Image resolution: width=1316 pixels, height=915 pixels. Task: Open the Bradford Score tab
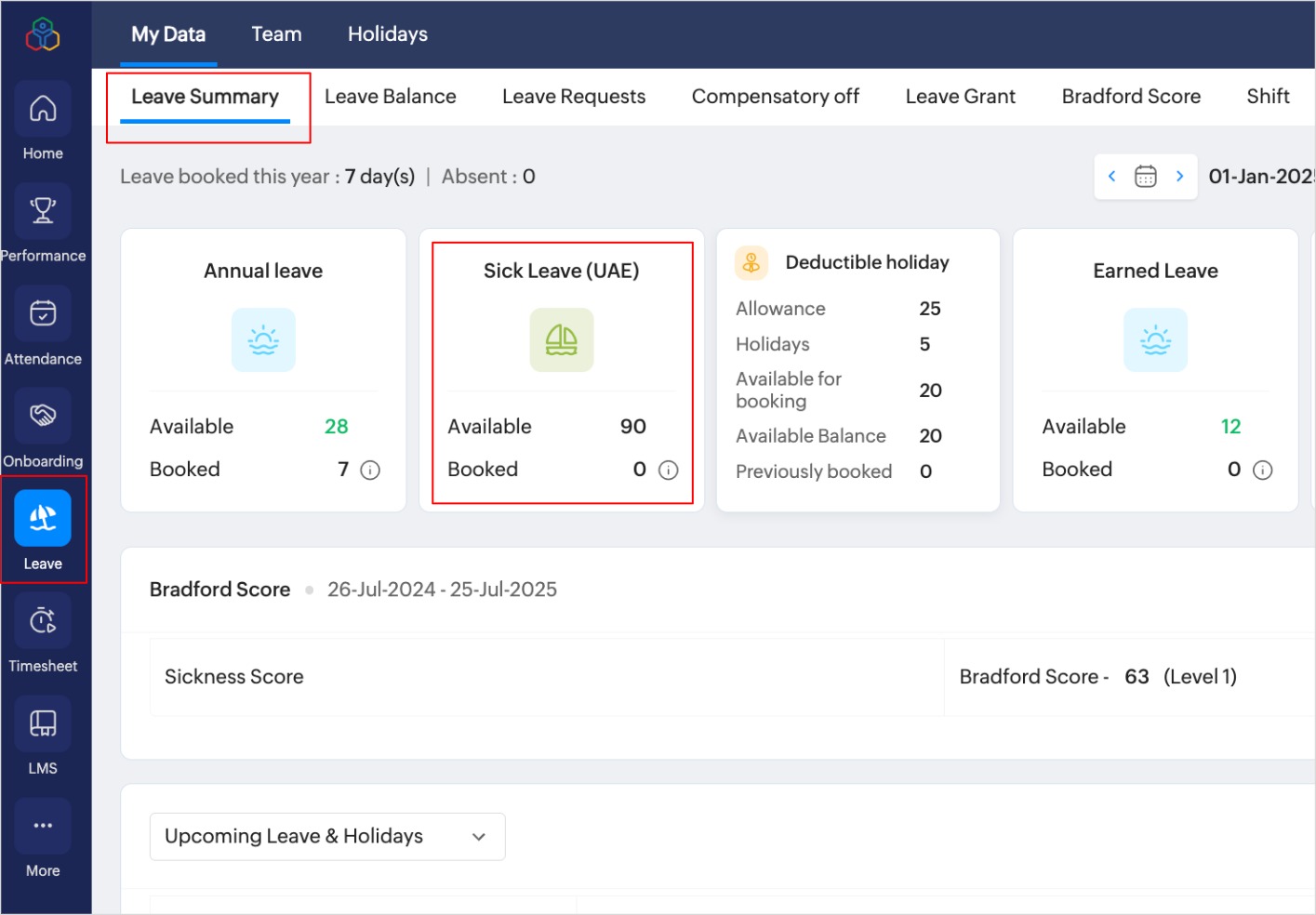[x=1130, y=97]
